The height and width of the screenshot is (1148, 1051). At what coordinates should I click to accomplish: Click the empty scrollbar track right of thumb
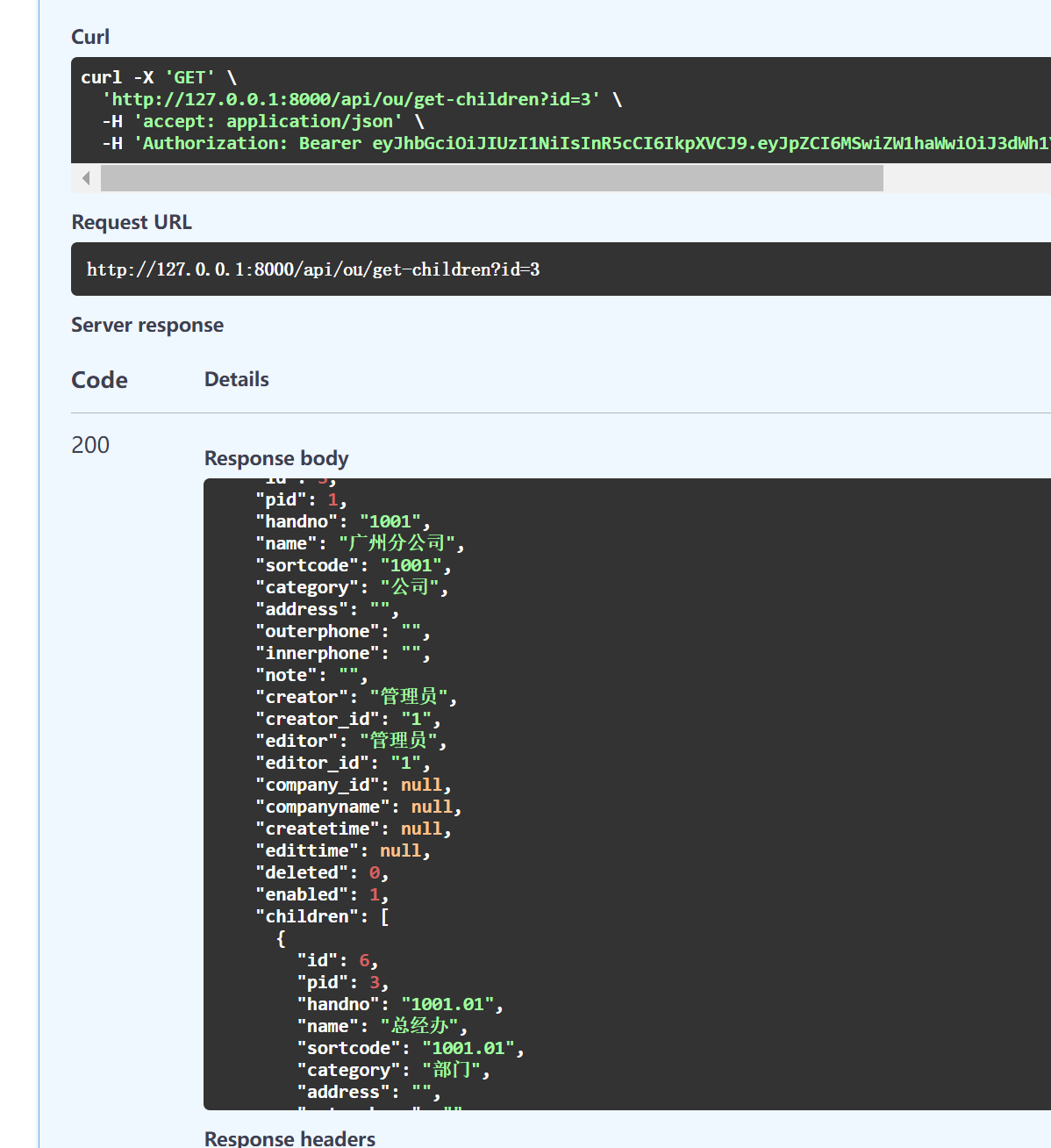point(965,178)
